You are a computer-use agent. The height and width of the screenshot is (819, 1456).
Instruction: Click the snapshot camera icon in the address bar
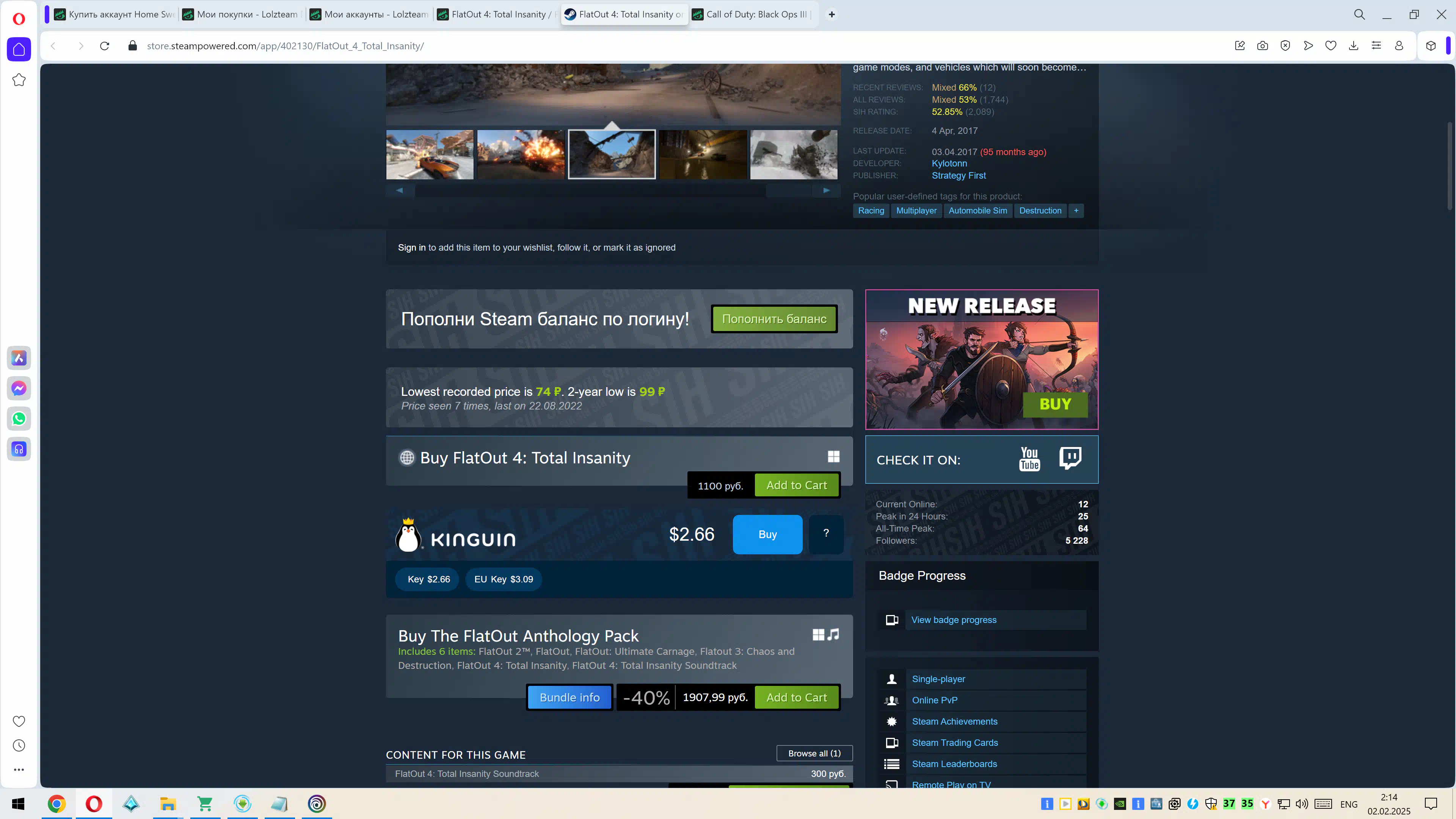click(1262, 46)
